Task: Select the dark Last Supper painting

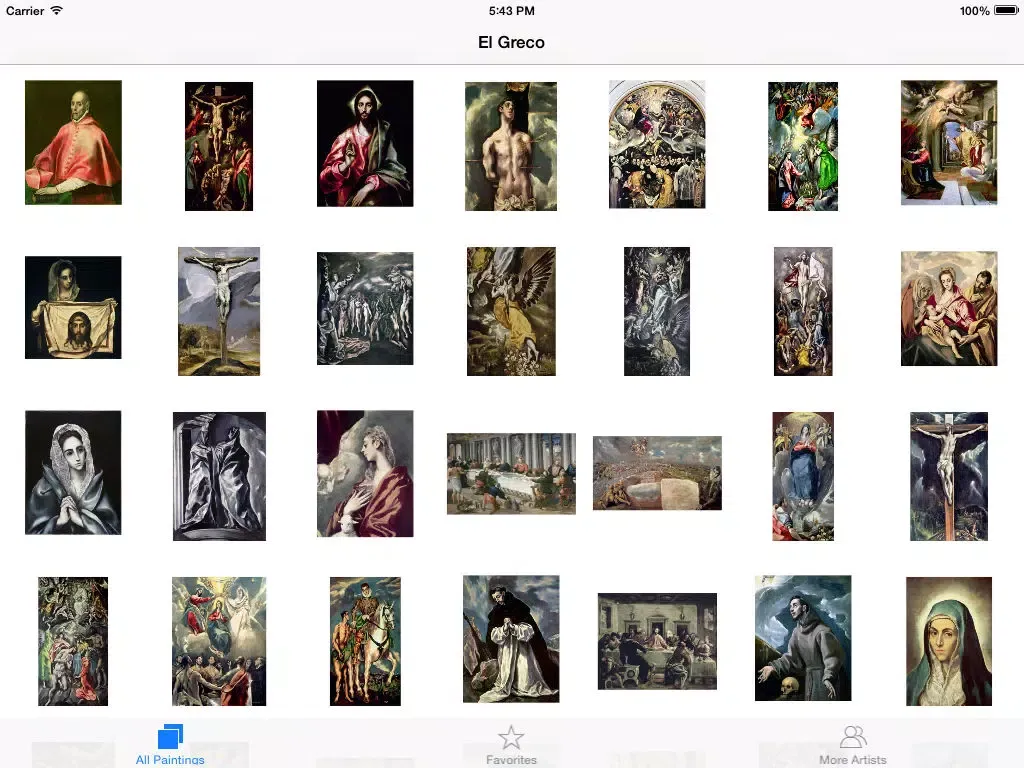Action: pyautogui.click(x=657, y=641)
